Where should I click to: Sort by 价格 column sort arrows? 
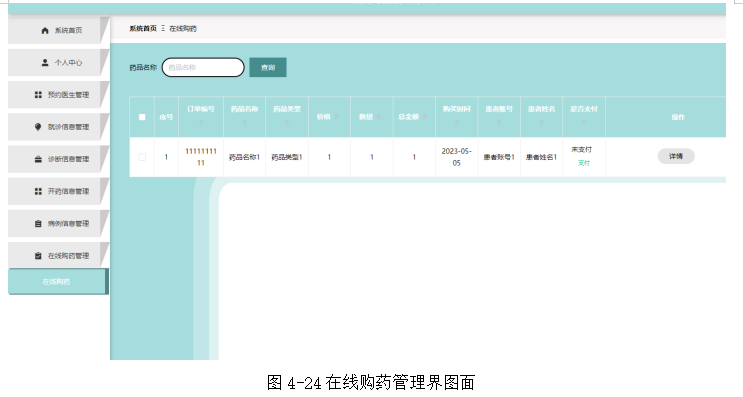[x=336, y=117]
